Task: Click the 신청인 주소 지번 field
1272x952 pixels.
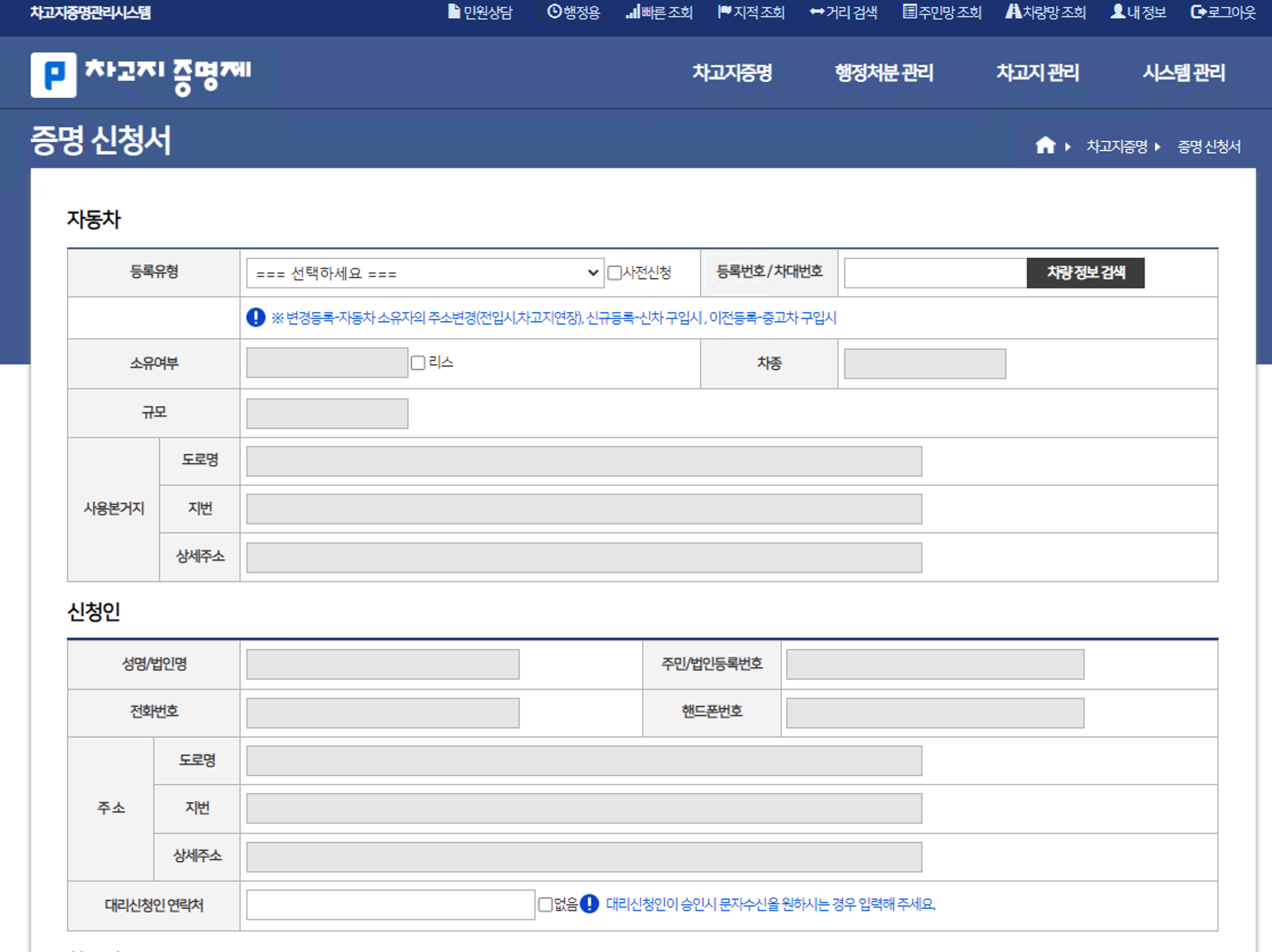Action: [x=584, y=809]
